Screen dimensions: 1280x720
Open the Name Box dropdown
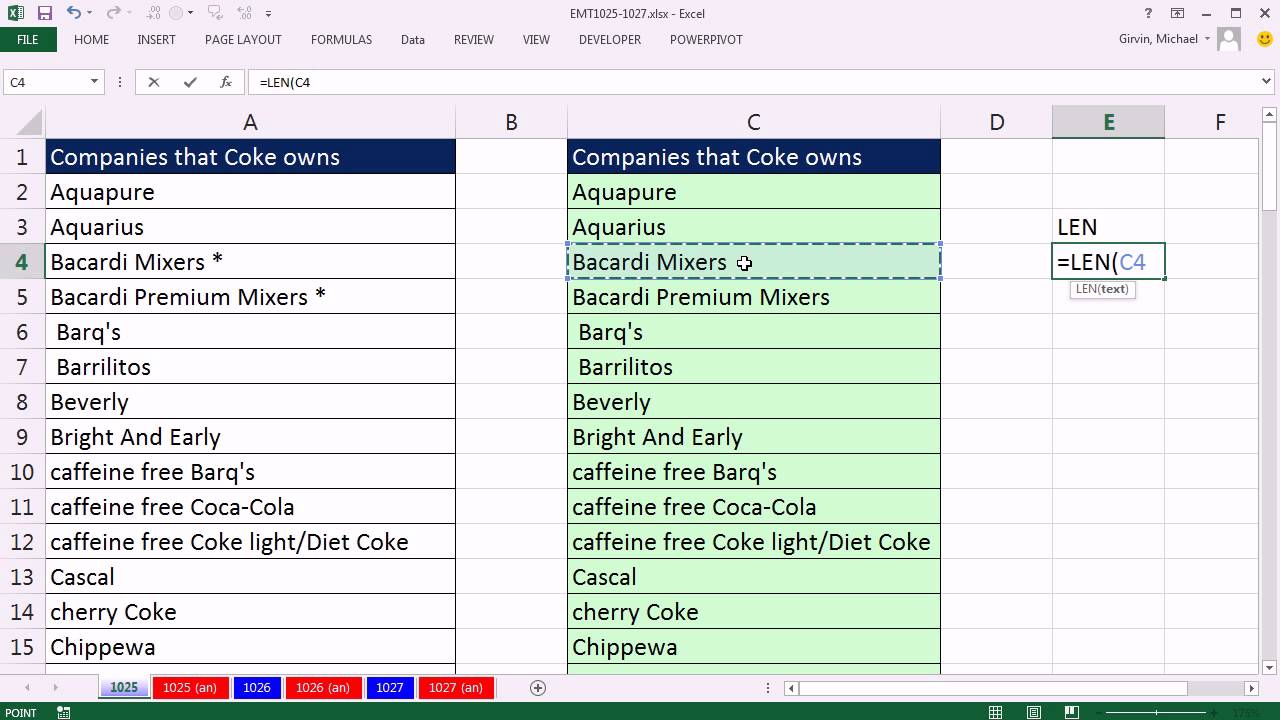click(95, 82)
